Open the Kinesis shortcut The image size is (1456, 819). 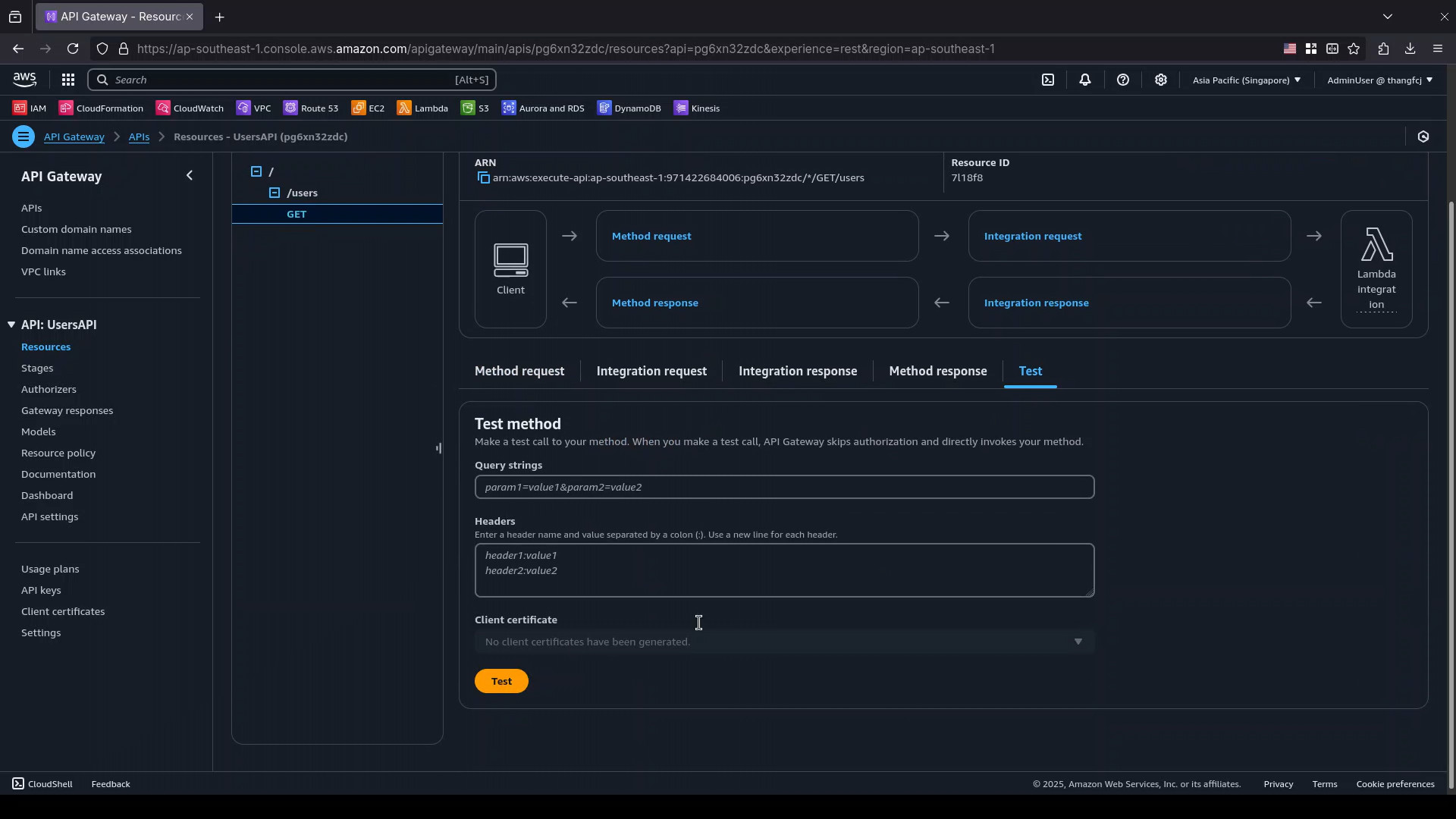pyautogui.click(x=697, y=108)
